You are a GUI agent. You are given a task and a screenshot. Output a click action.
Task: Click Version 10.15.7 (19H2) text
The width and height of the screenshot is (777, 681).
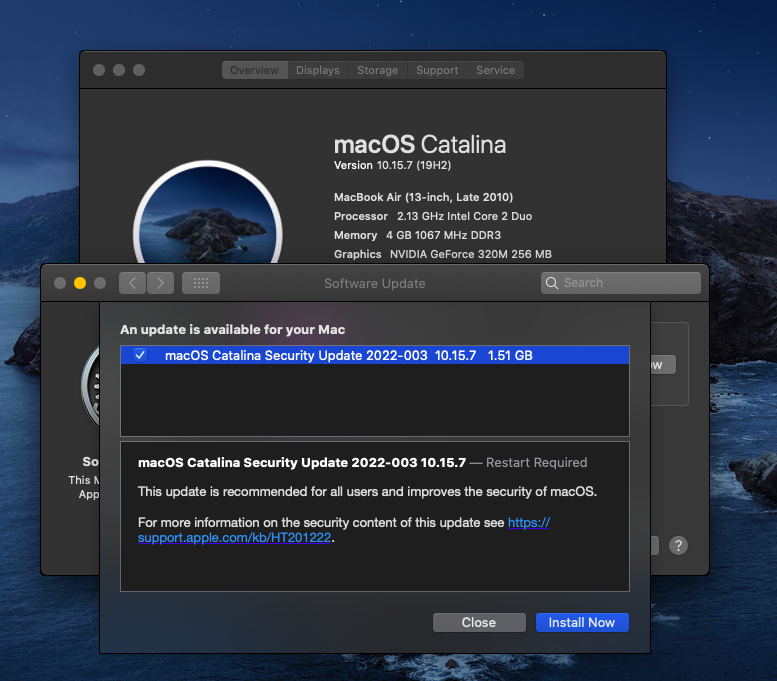point(392,165)
